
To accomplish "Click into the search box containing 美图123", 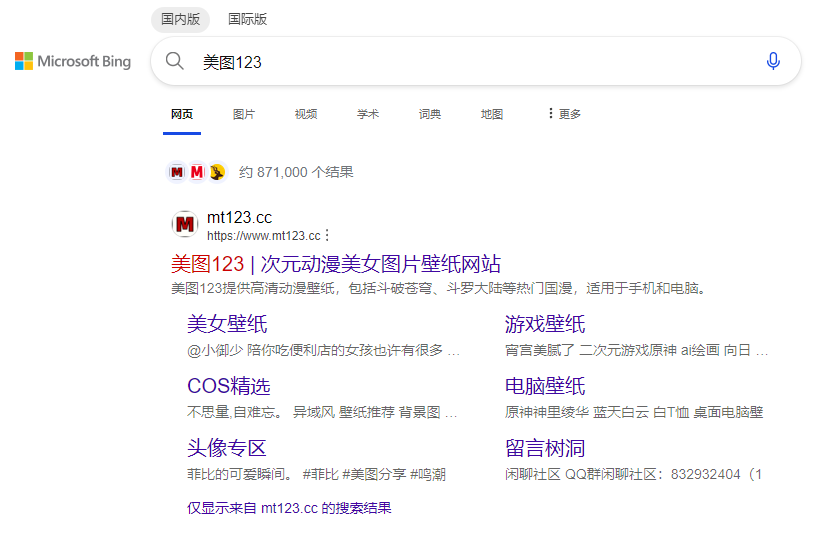I will pyautogui.click(x=470, y=61).
